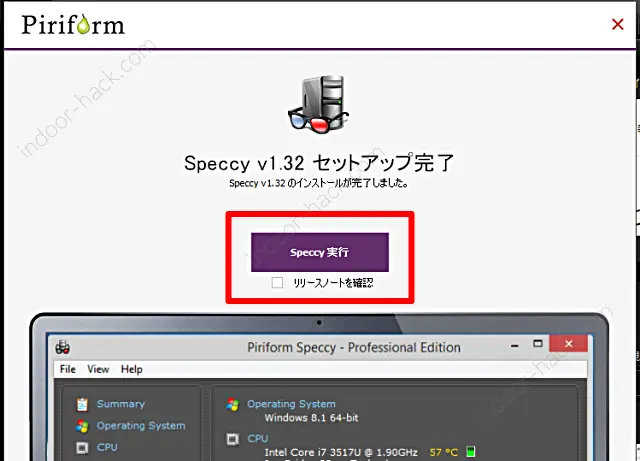The image size is (640, 461).
Task: Click the Summary clipboard icon
Action: [82, 404]
